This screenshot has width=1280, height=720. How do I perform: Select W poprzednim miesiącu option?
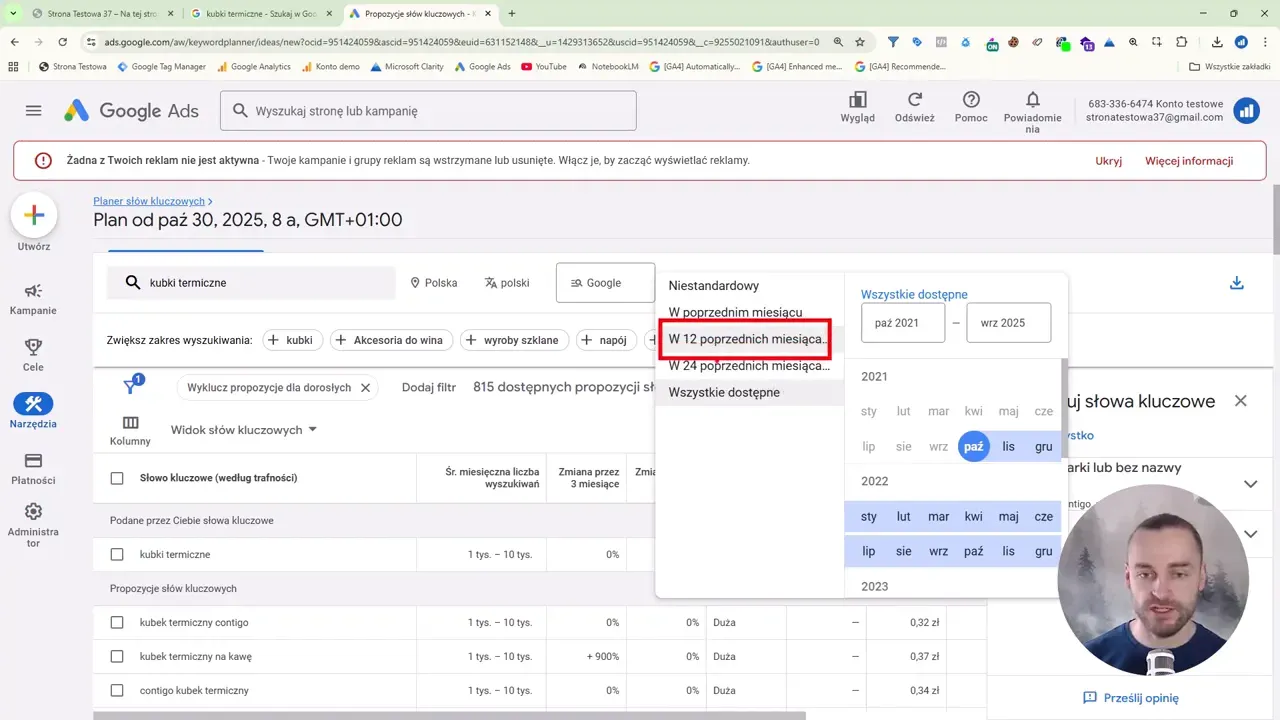tap(750, 312)
